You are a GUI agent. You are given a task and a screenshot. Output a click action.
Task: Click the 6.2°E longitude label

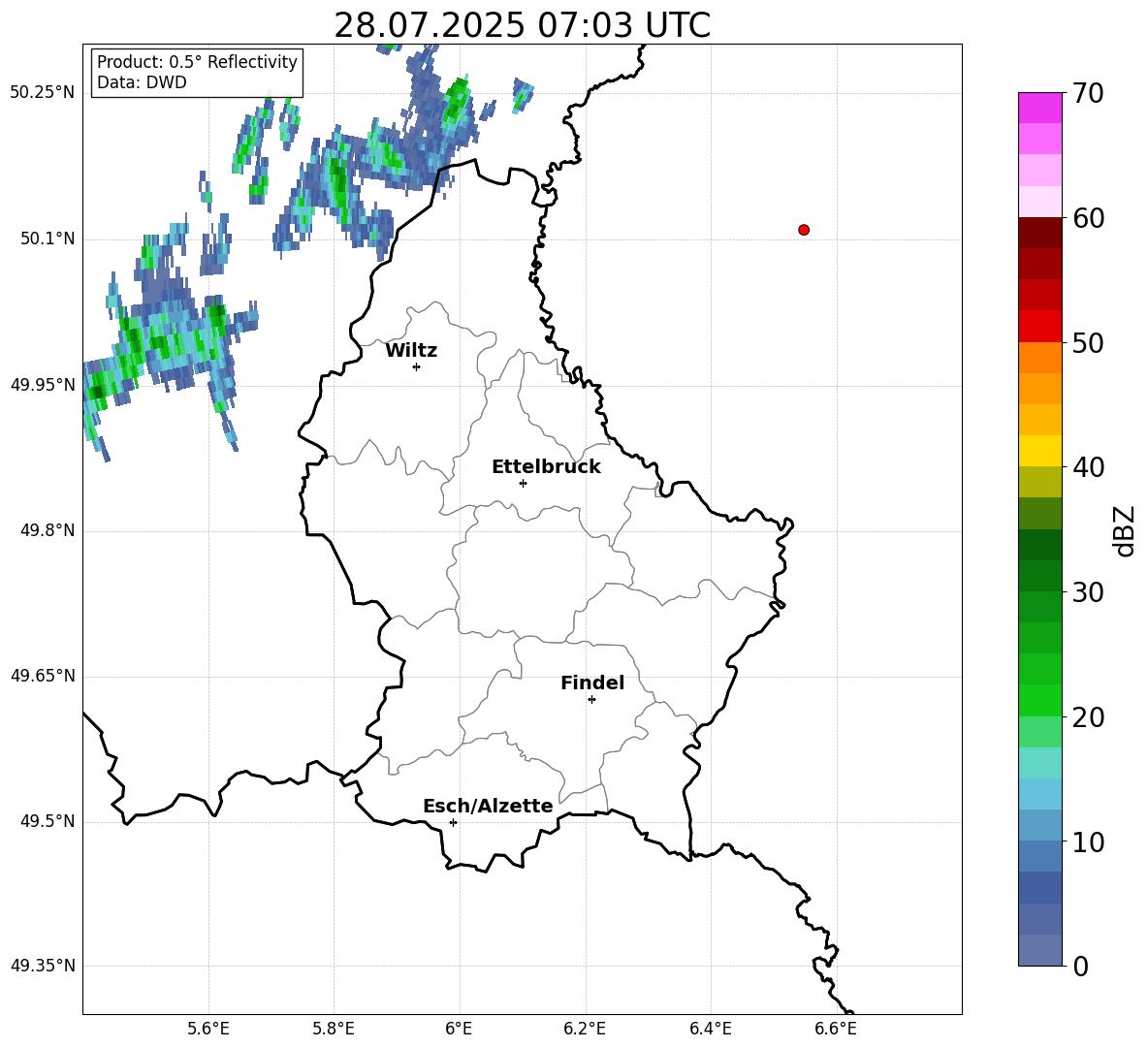click(585, 1029)
